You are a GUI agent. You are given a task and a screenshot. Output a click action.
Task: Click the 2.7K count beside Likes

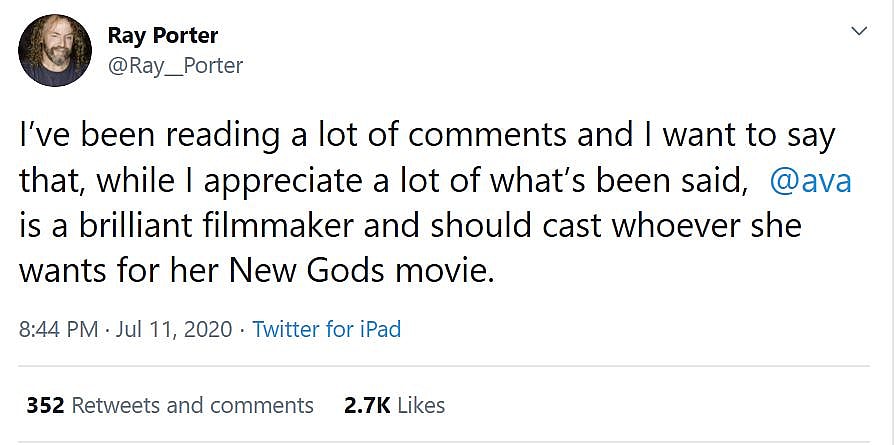(x=366, y=405)
